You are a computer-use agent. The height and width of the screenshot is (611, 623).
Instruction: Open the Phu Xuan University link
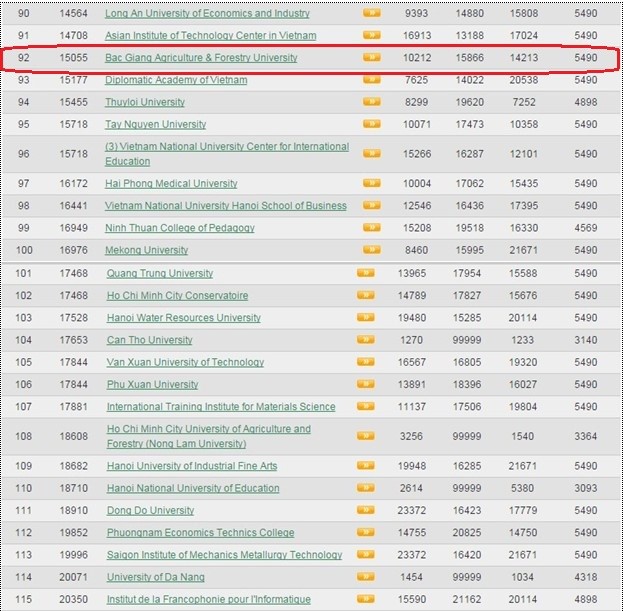click(x=152, y=385)
